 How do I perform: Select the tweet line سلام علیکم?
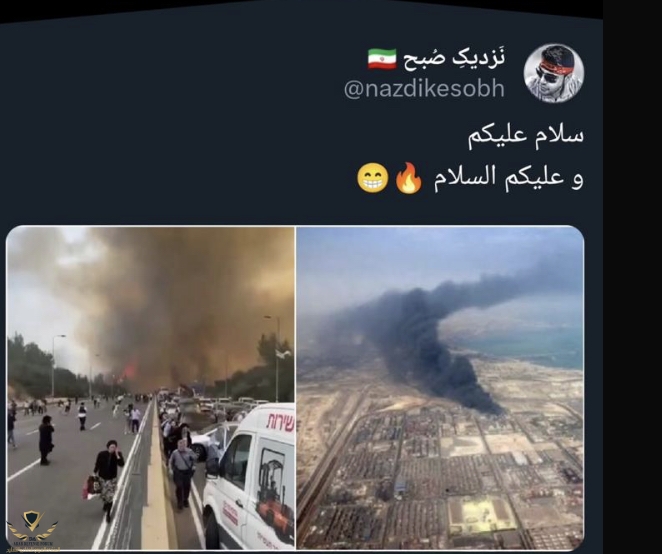526,136
